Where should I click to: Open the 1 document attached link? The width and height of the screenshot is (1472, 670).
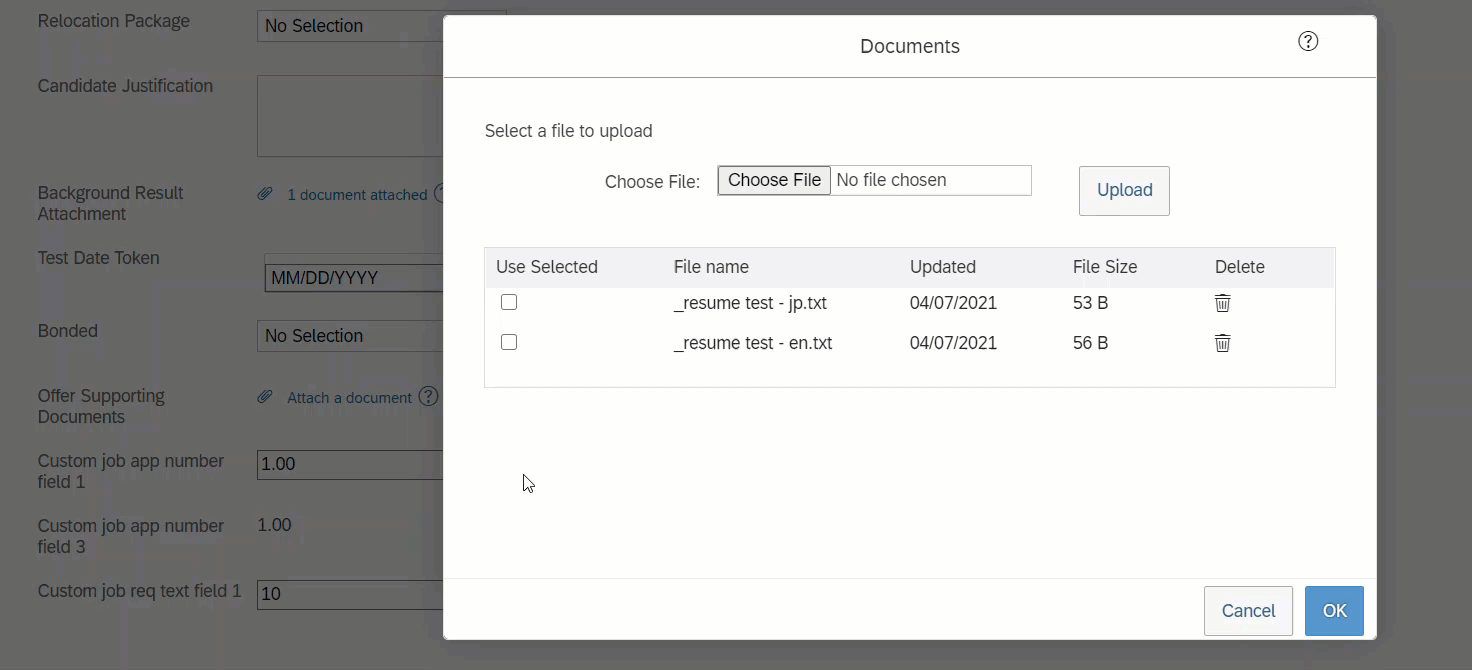(x=357, y=195)
